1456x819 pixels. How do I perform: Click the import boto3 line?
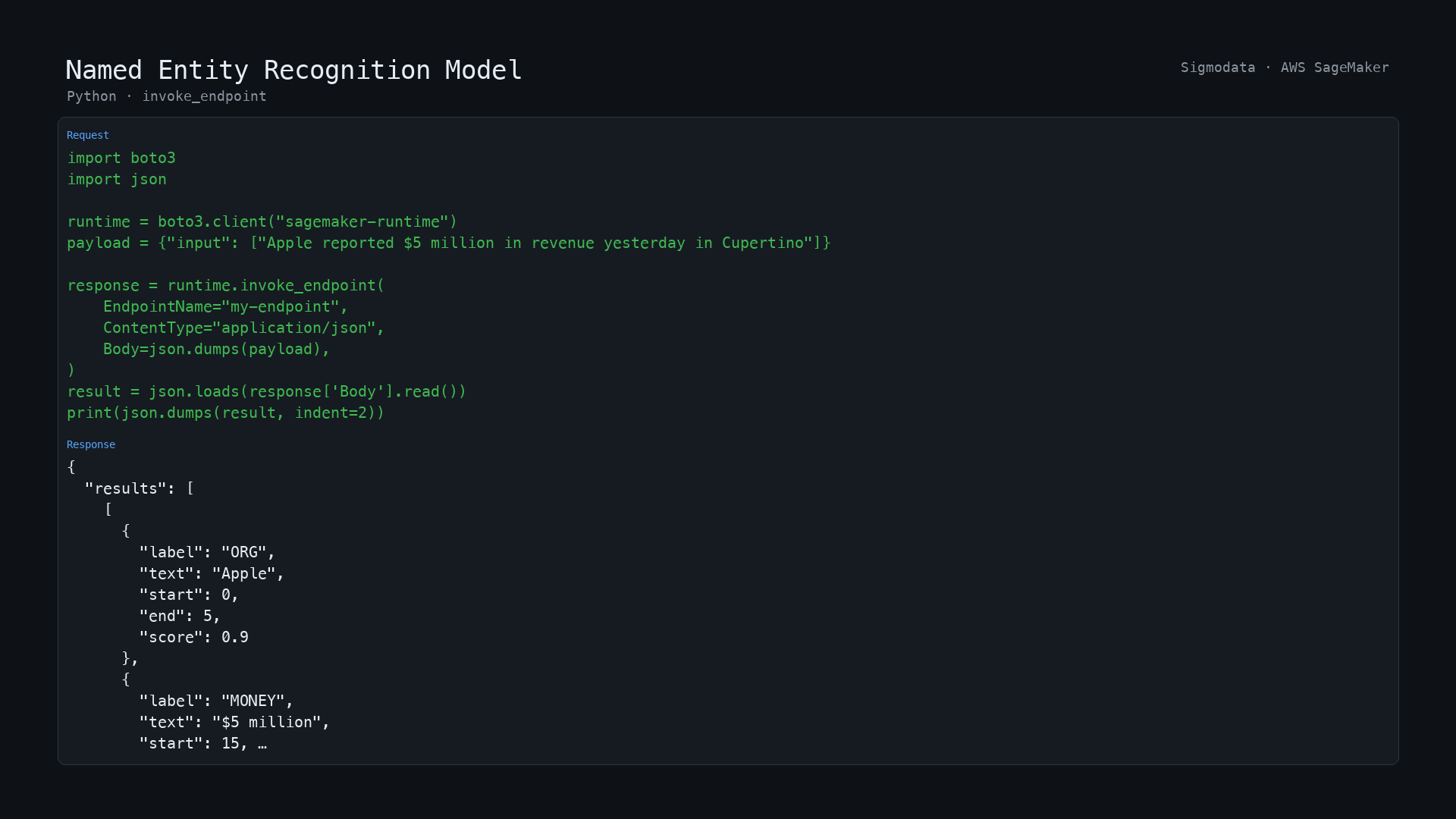click(x=121, y=158)
